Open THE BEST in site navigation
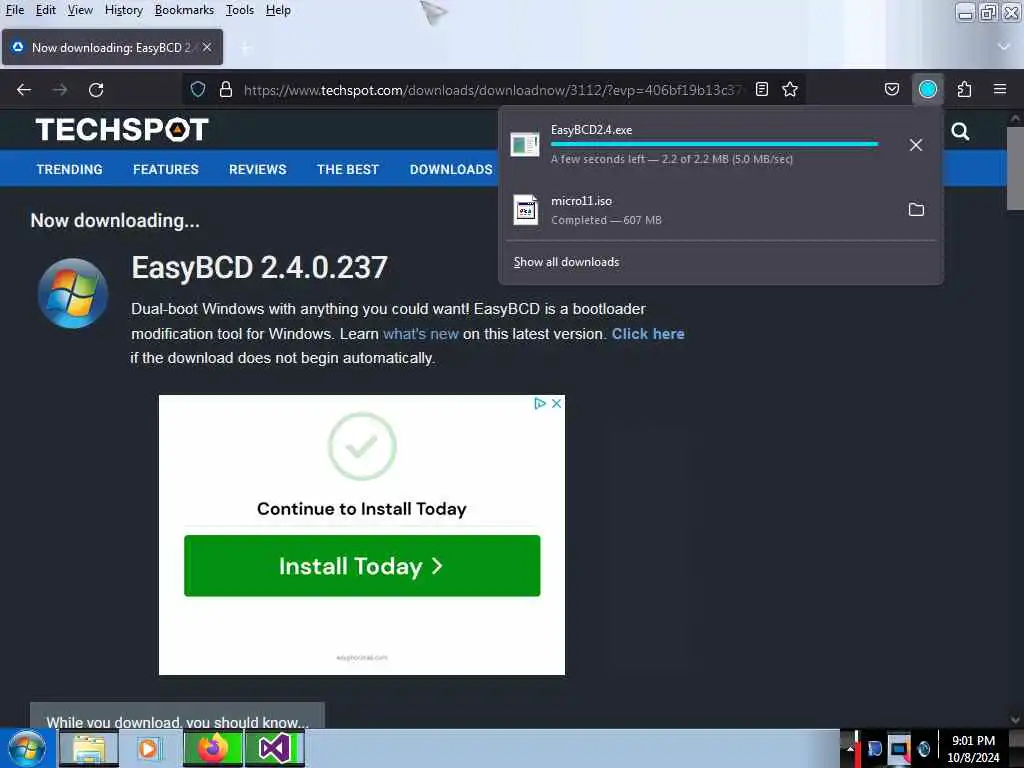Image resolution: width=1024 pixels, height=768 pixels. click(x=347, y=169)
